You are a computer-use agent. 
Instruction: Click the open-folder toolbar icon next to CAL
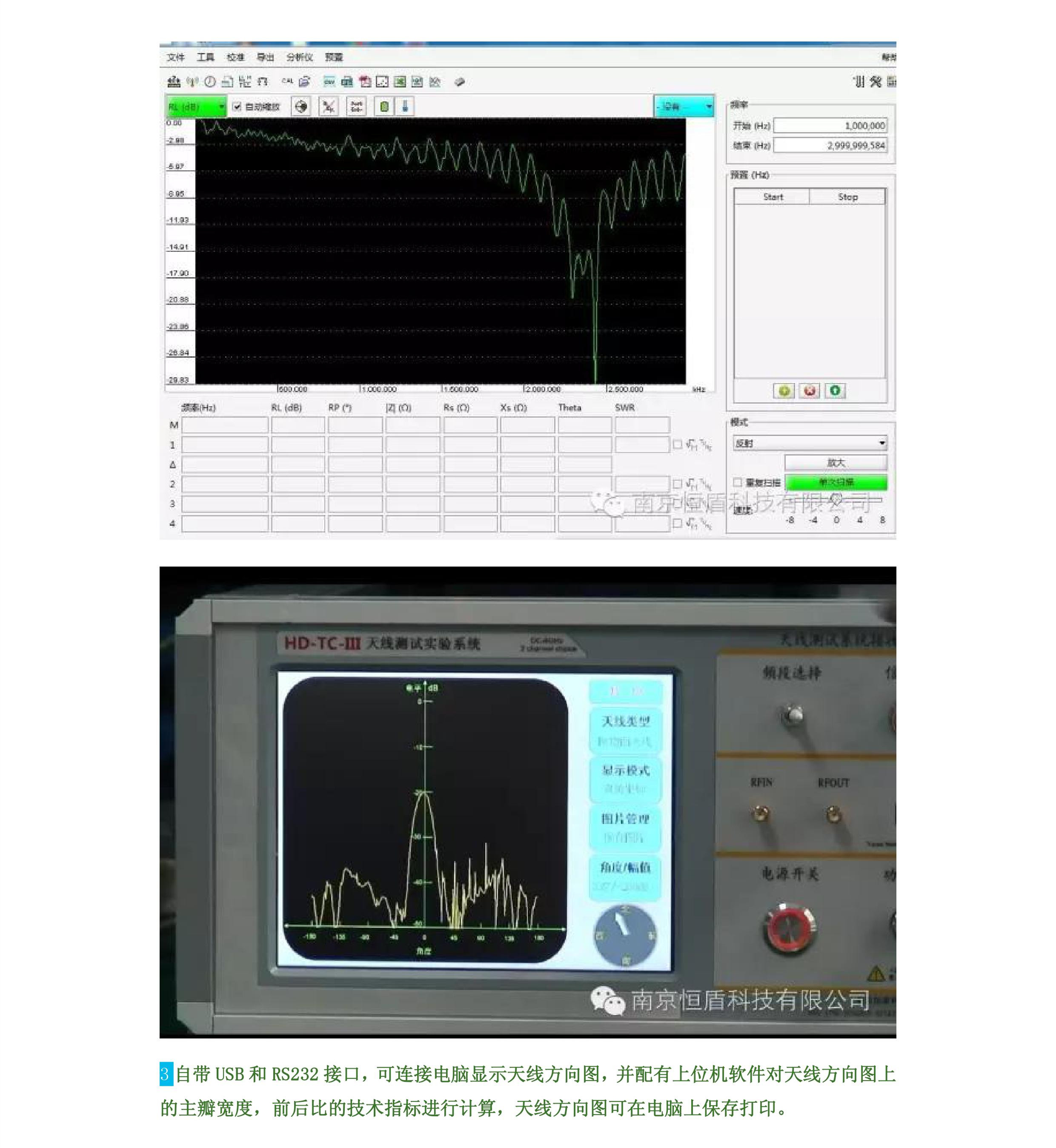click(305, 82)
